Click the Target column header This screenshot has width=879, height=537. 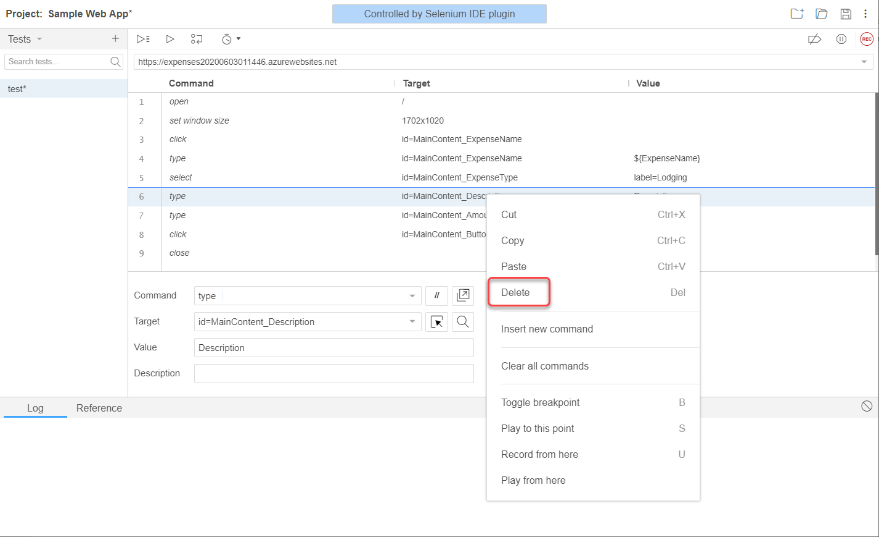pos(417,83)
